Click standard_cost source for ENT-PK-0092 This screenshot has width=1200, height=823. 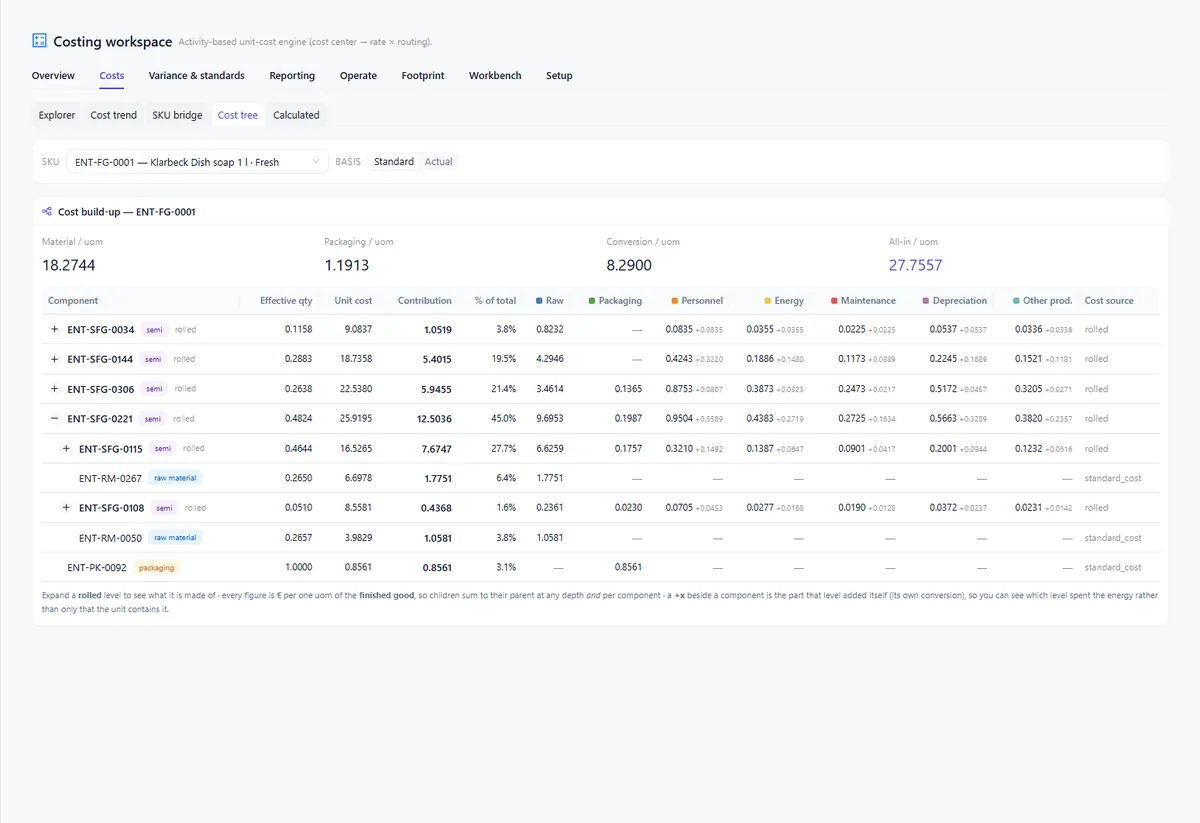pos(1113,567)
